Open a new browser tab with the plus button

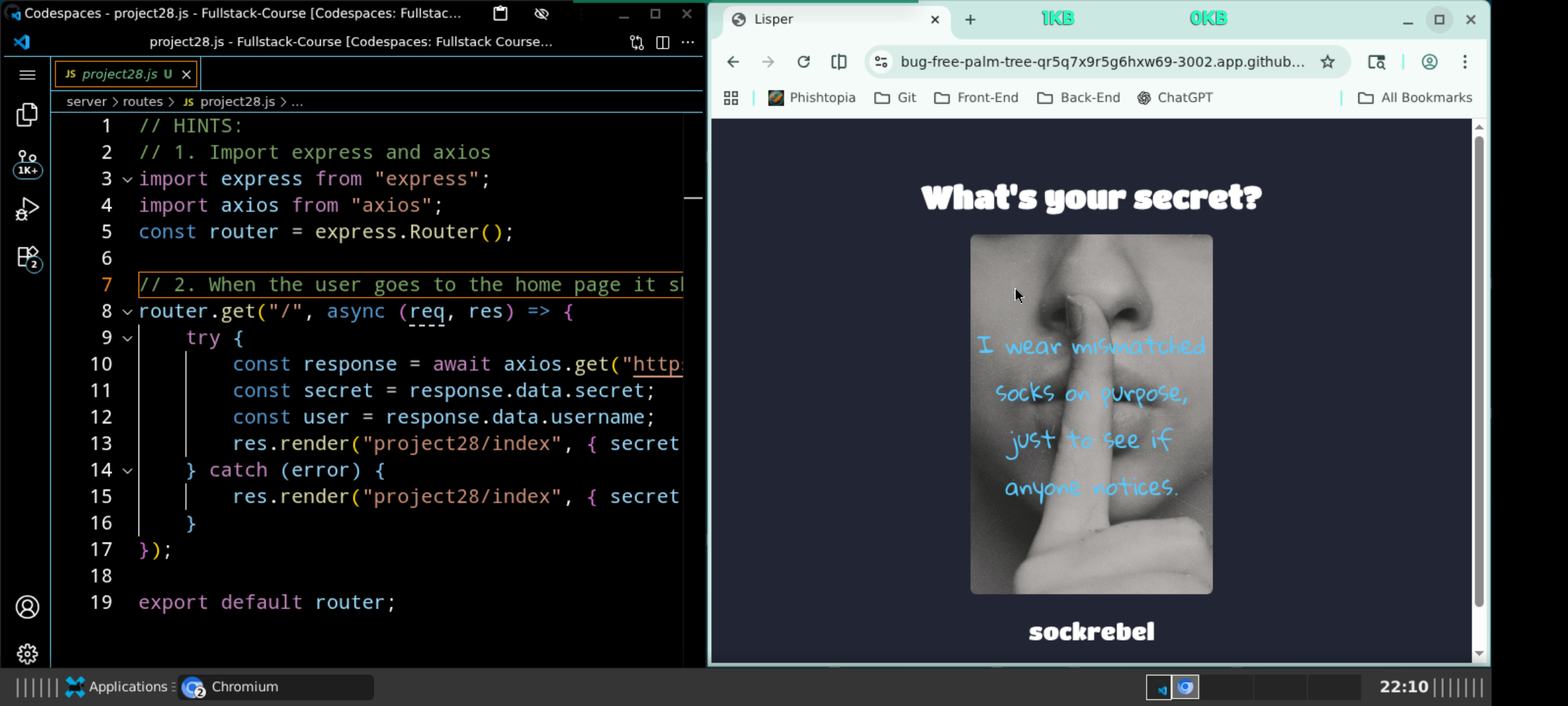click(970, 20)
